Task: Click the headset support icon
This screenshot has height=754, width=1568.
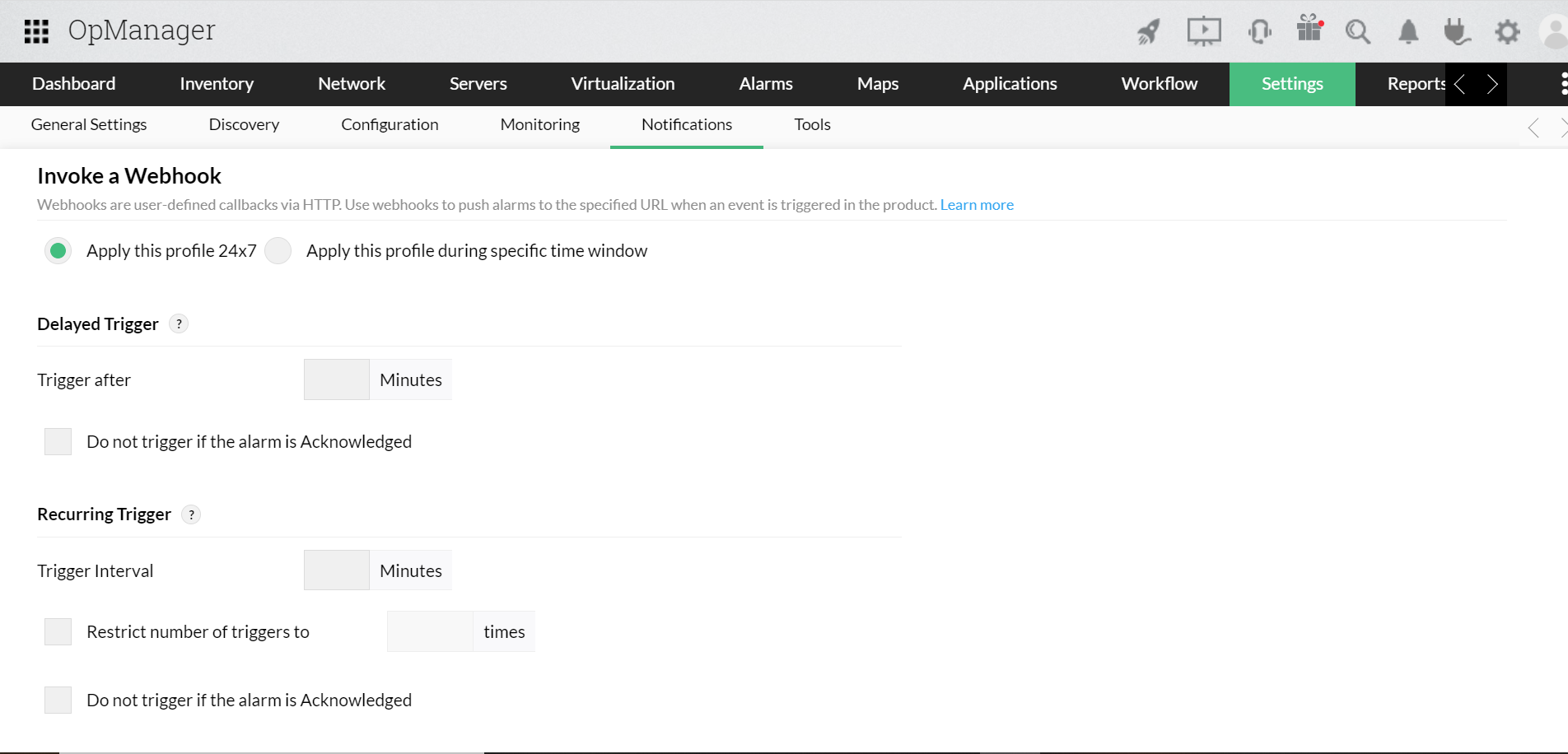Action: [x=1258, y=31]
